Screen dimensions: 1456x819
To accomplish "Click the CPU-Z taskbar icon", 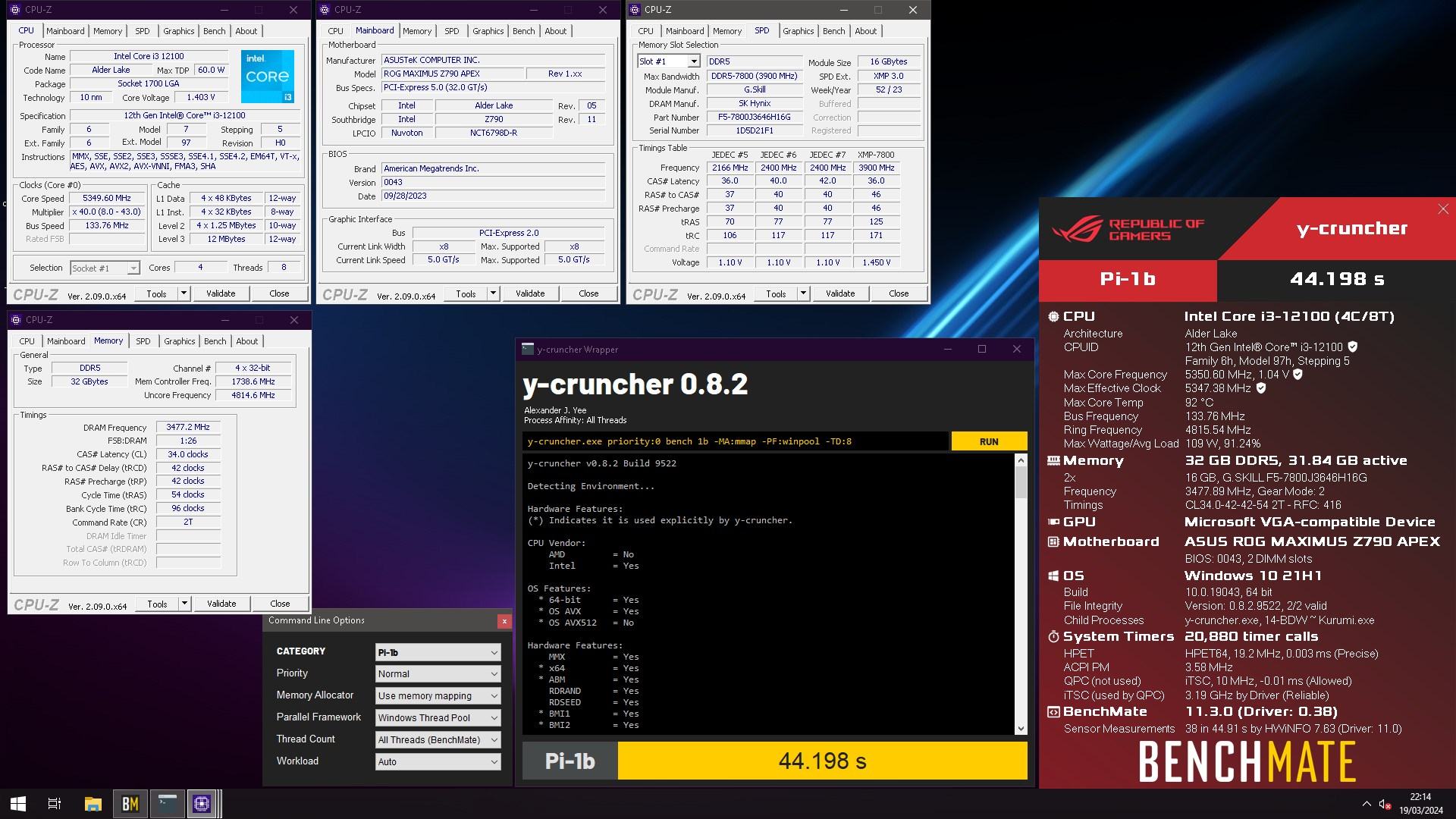I will 202,804.
